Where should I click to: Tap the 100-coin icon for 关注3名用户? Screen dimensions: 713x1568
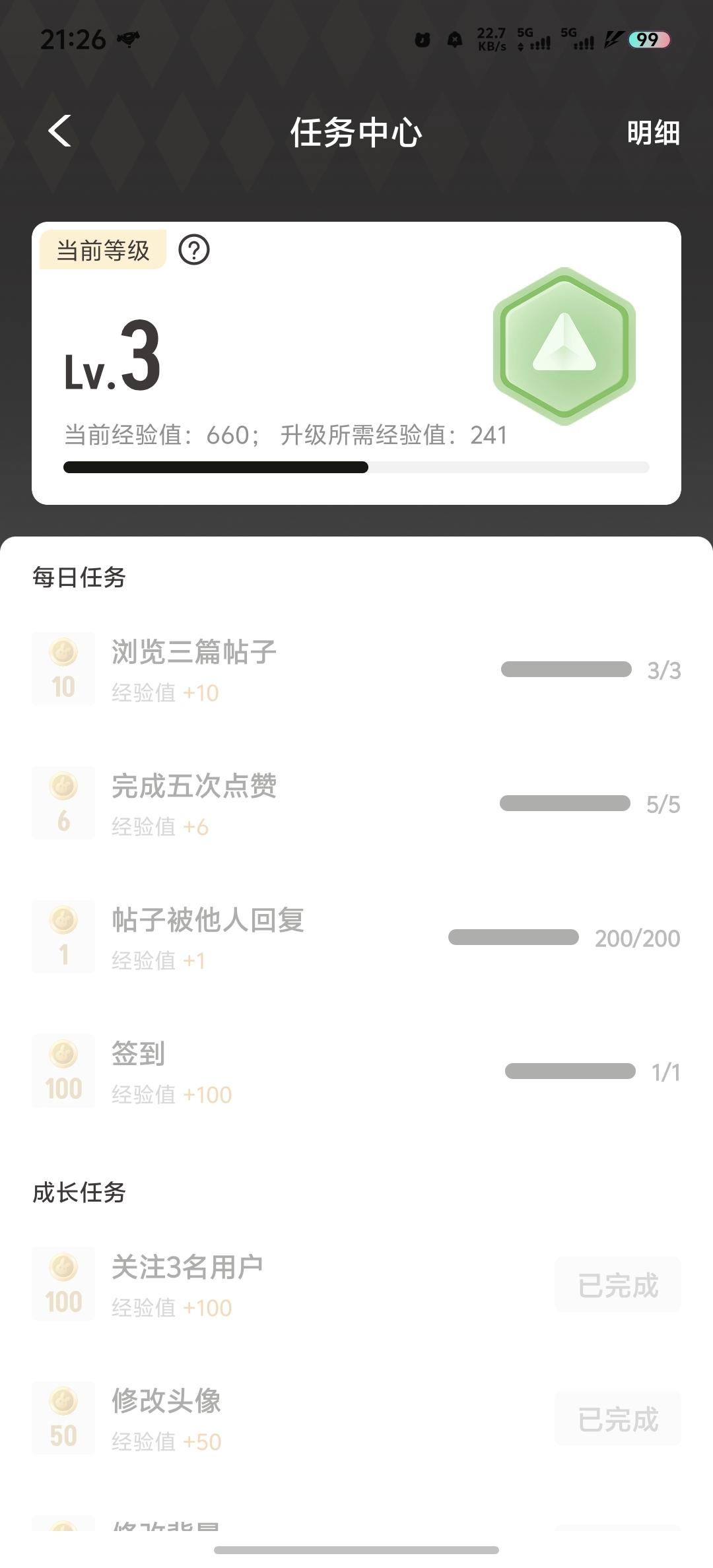(63, 1284)
